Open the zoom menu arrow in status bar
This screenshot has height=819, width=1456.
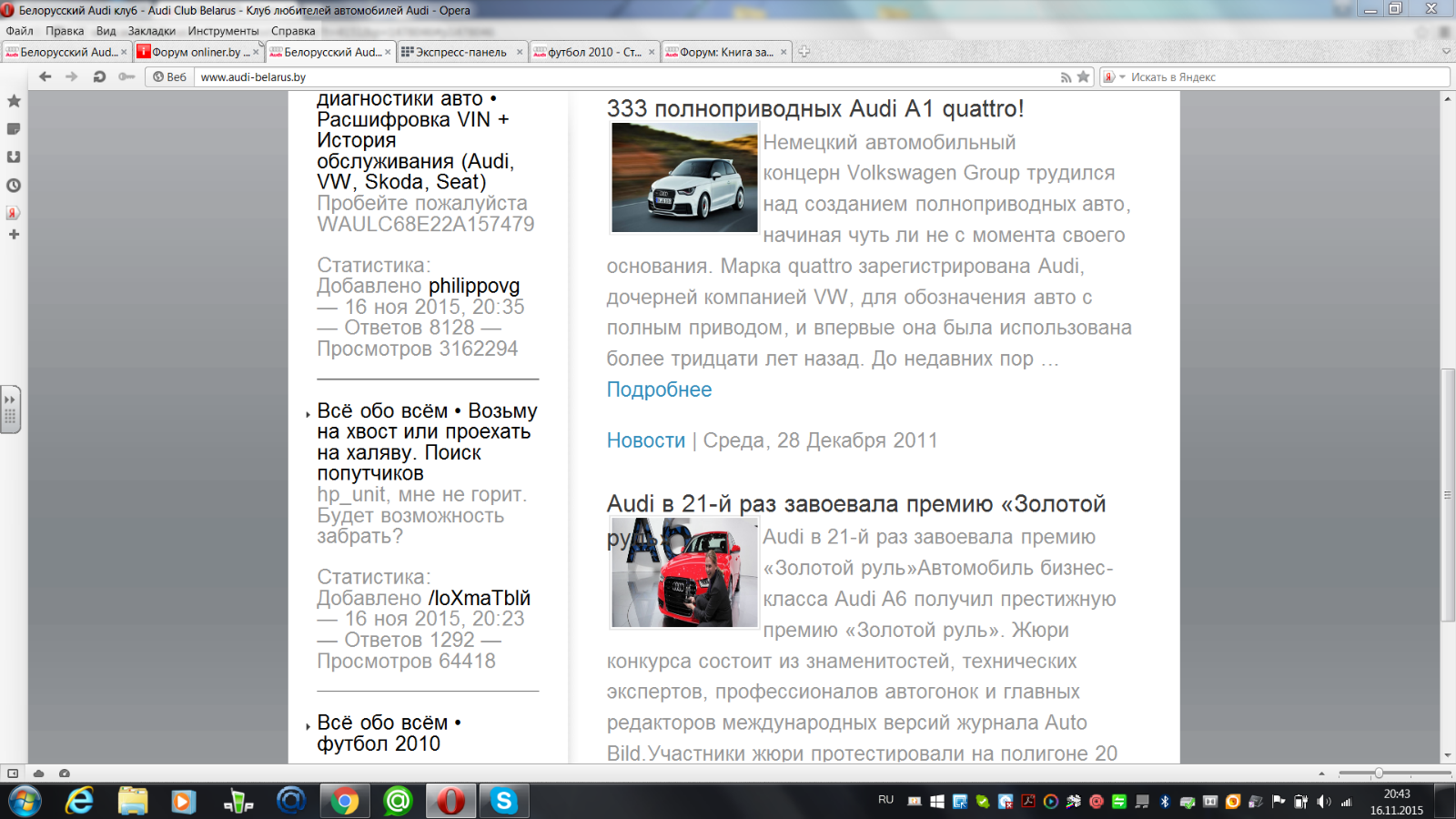point(1321,773)
